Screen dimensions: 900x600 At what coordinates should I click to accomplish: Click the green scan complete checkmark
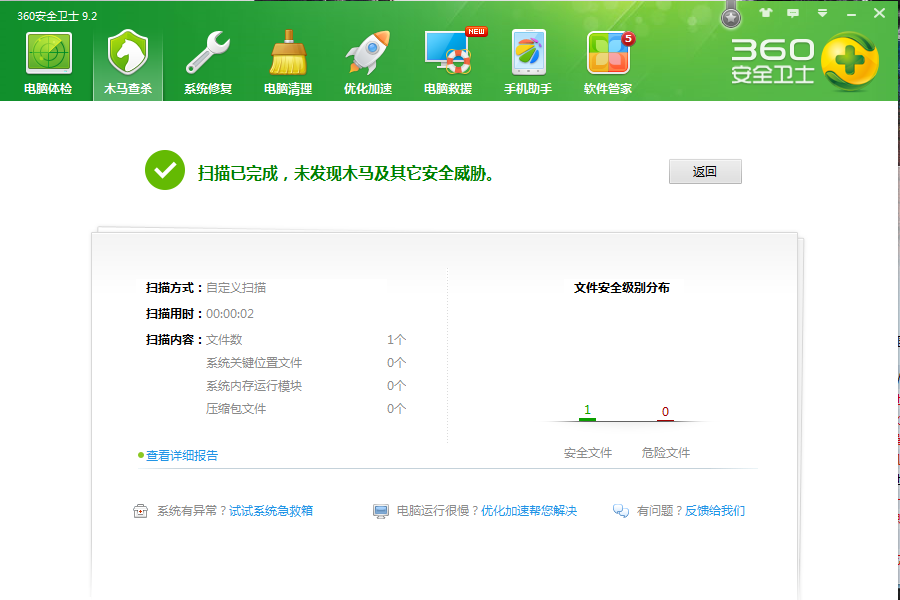click(x=165, y=170)
